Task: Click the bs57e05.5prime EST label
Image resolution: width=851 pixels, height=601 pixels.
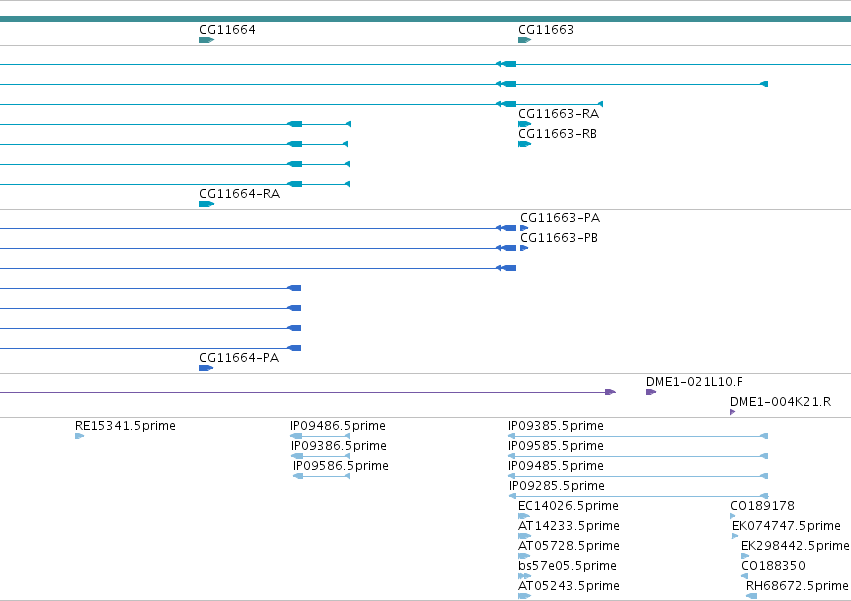Action: [567, 566]
